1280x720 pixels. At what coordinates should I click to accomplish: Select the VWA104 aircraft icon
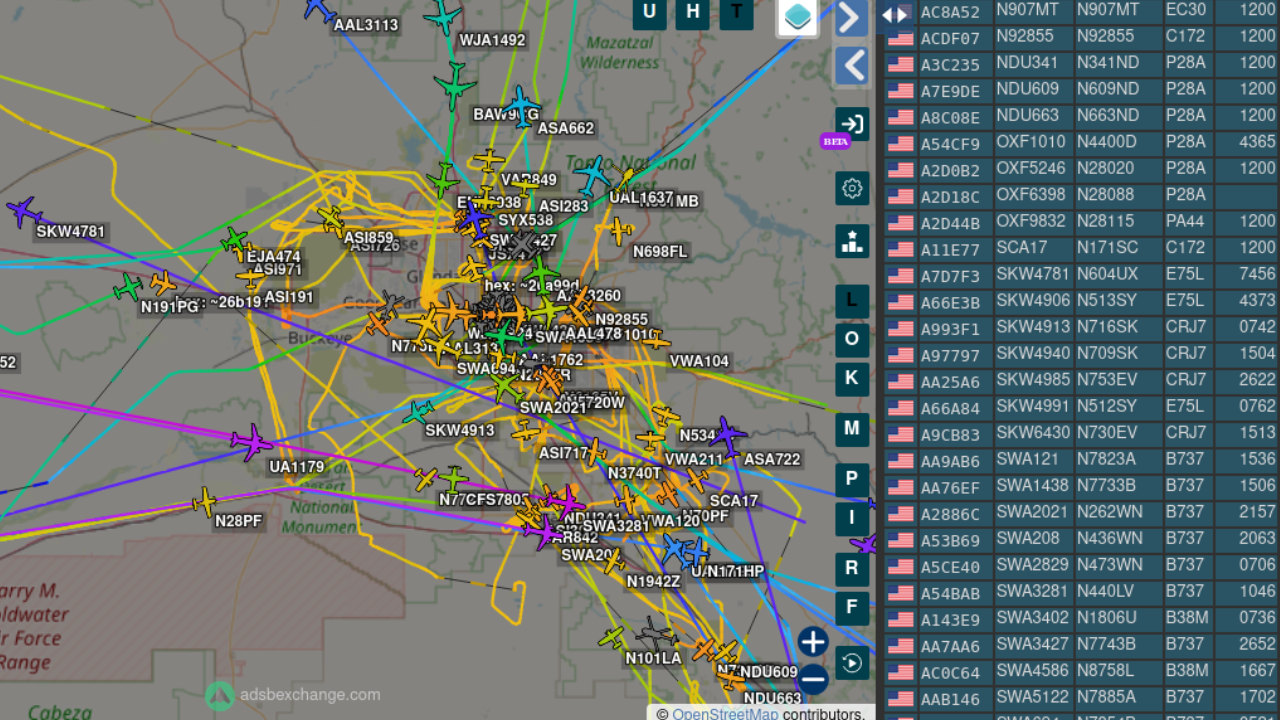coord(656,340)
